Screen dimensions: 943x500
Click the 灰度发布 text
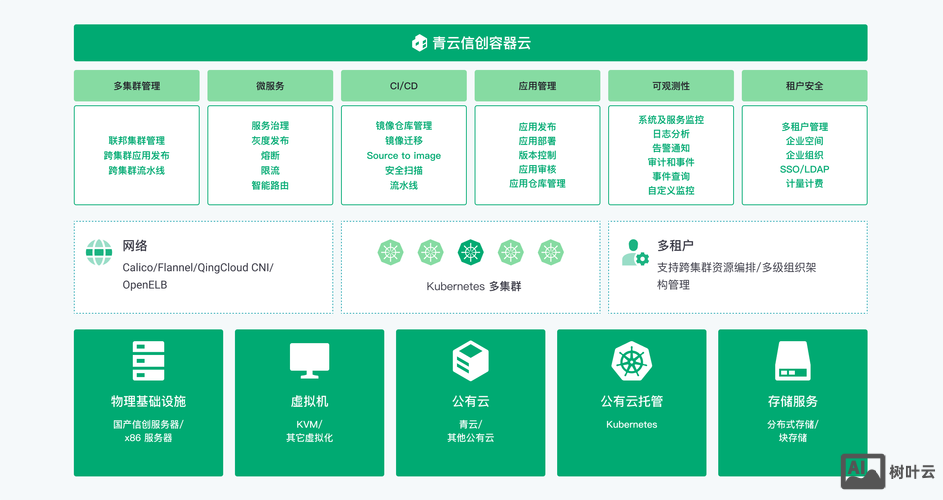pyautogui.click(x=270, y=140)
